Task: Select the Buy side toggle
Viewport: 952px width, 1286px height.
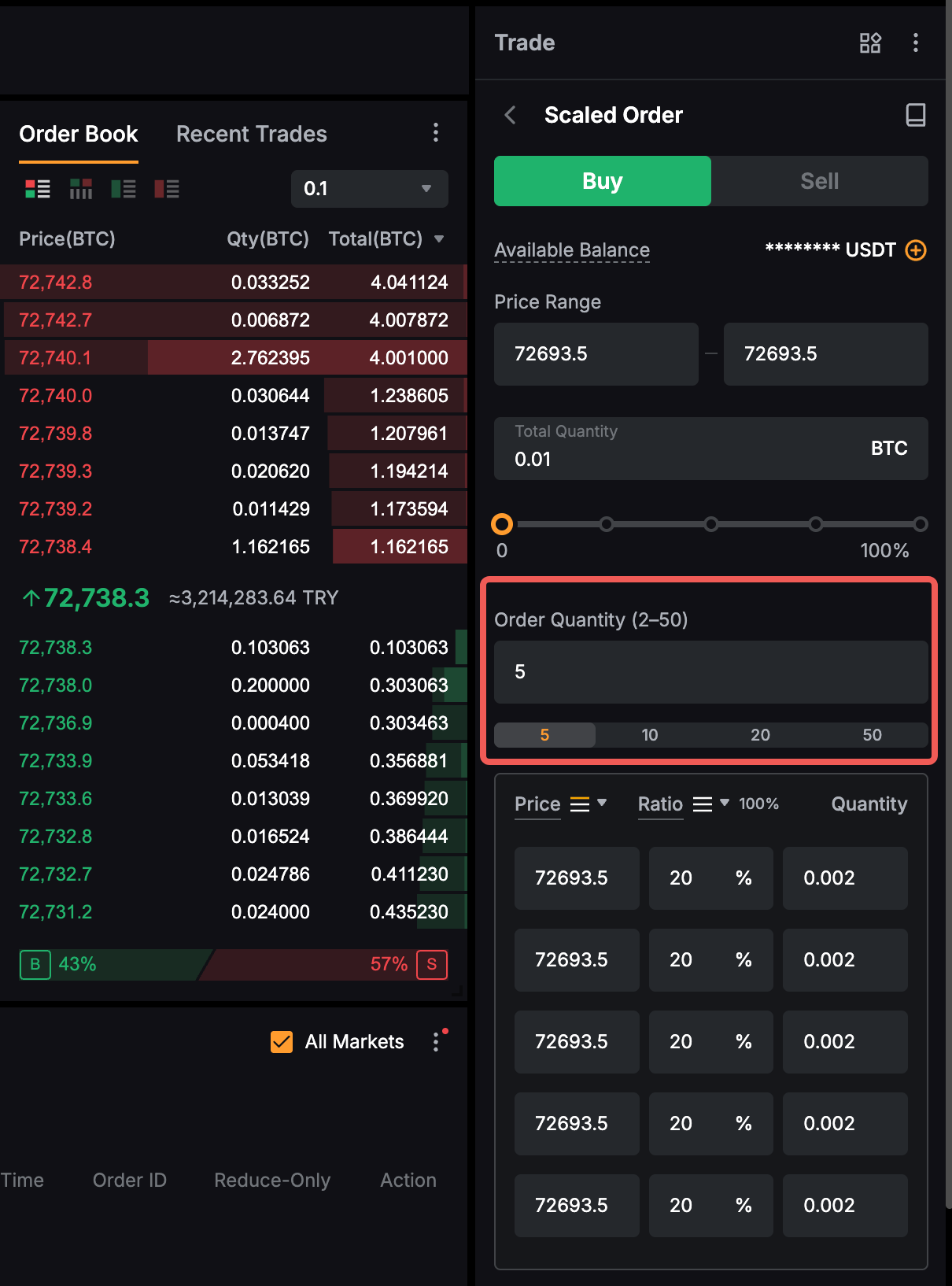Action: (602, 181)
